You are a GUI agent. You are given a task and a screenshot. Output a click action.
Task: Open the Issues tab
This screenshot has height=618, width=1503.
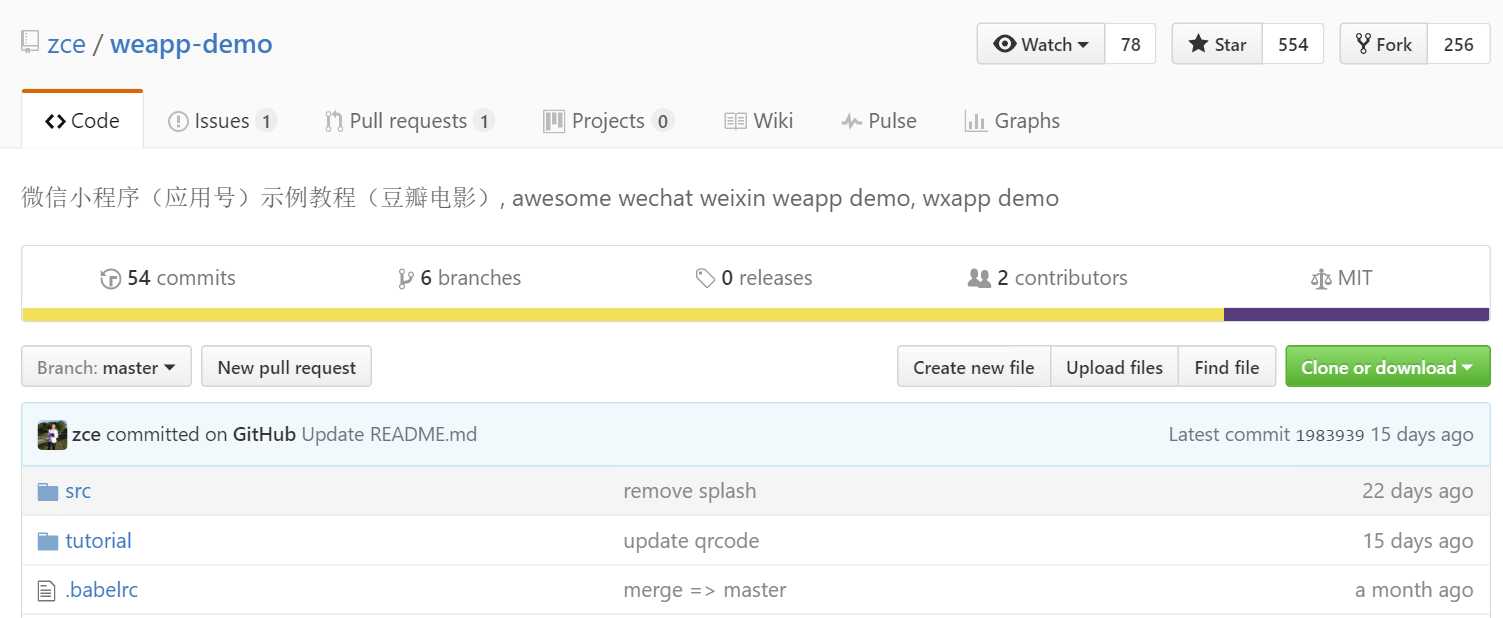(x=222, y=121)
